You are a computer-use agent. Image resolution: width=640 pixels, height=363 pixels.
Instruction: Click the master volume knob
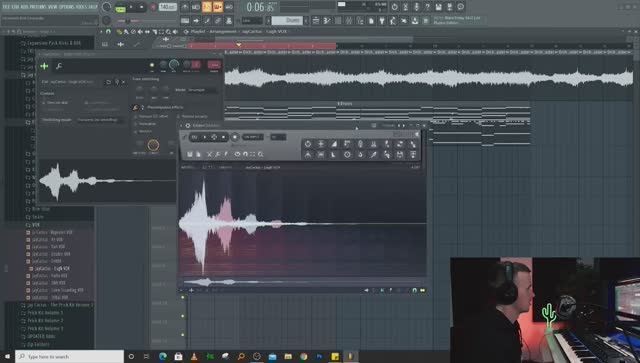coord(107,7)
